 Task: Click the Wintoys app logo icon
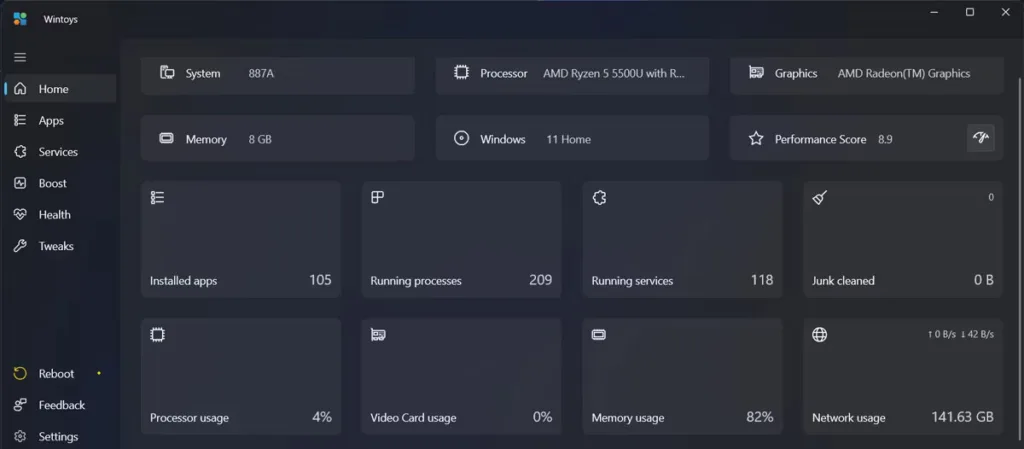pyautogui.click(x=20, y=19)
